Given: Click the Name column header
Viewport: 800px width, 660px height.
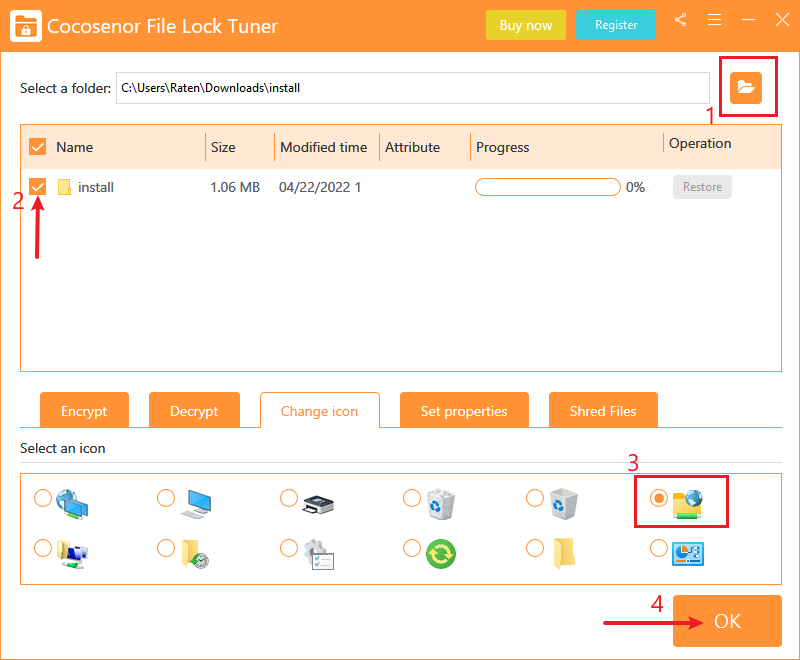Looking at the screenshot, I should pos(74,147).
